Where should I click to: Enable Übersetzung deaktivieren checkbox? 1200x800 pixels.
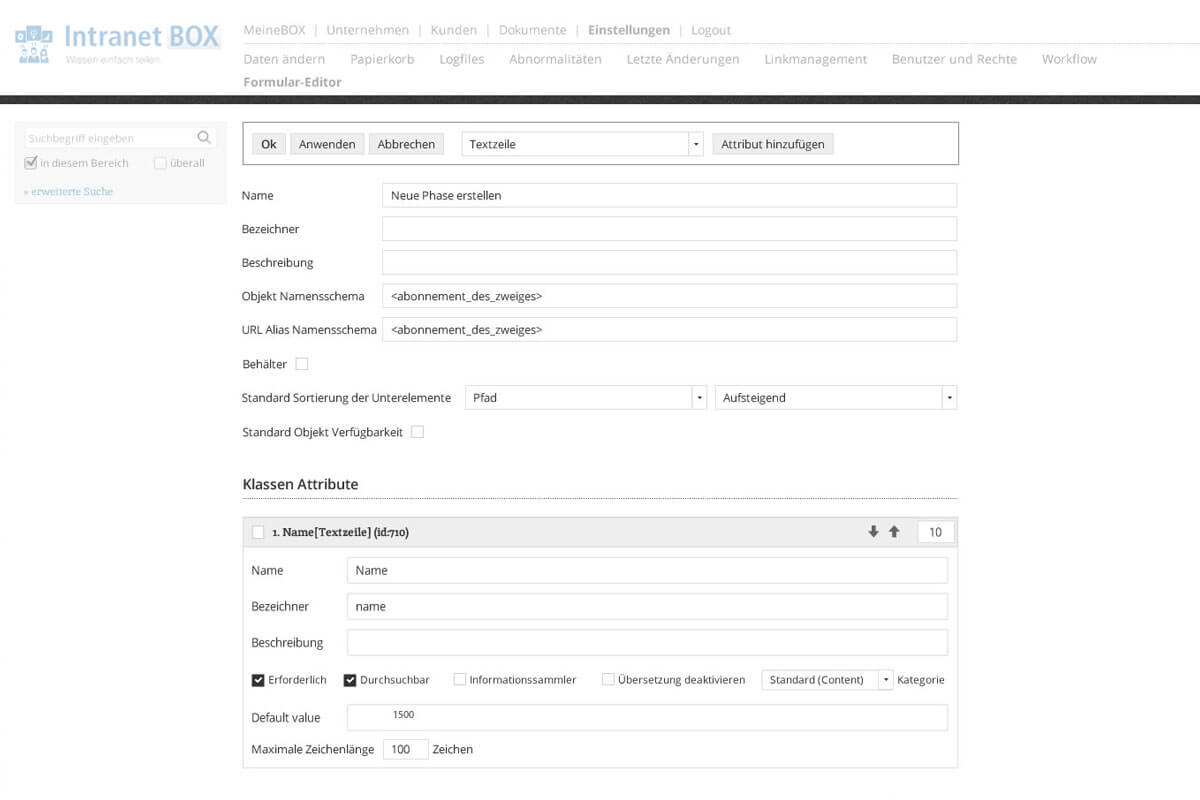tap(608, 680)
